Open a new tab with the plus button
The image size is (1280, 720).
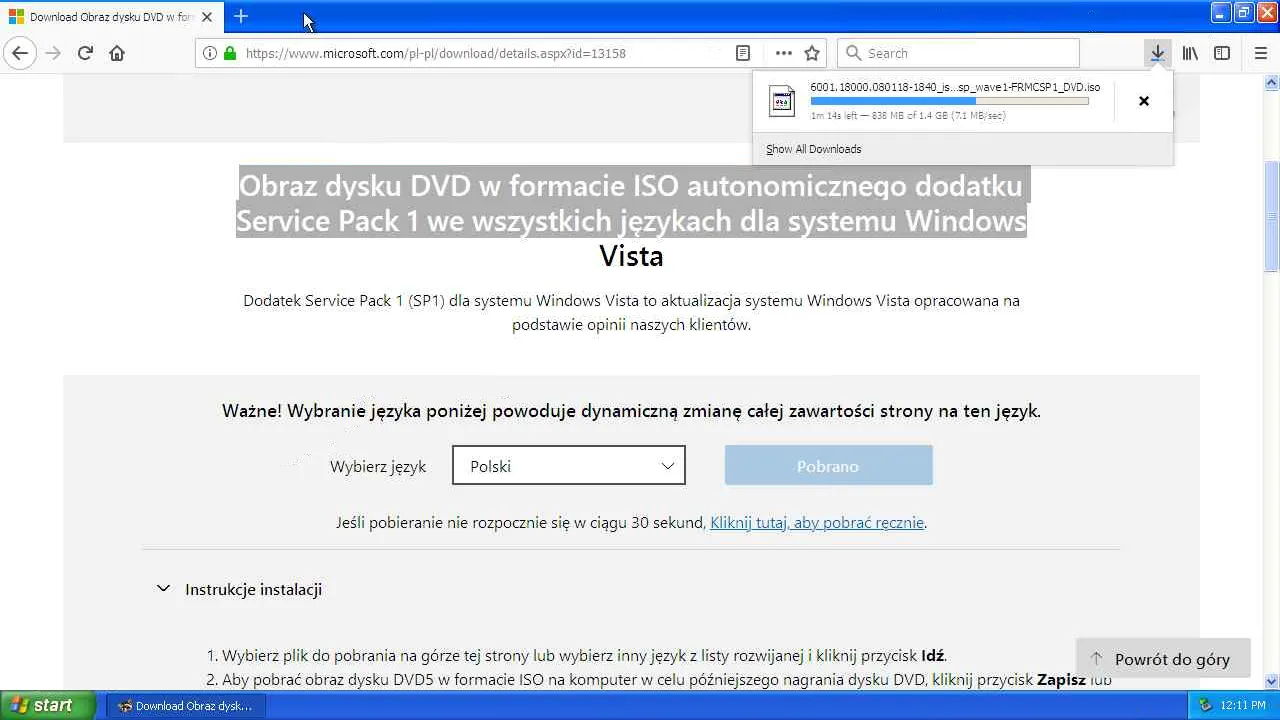pyautogui.click(x=241, y=16)
